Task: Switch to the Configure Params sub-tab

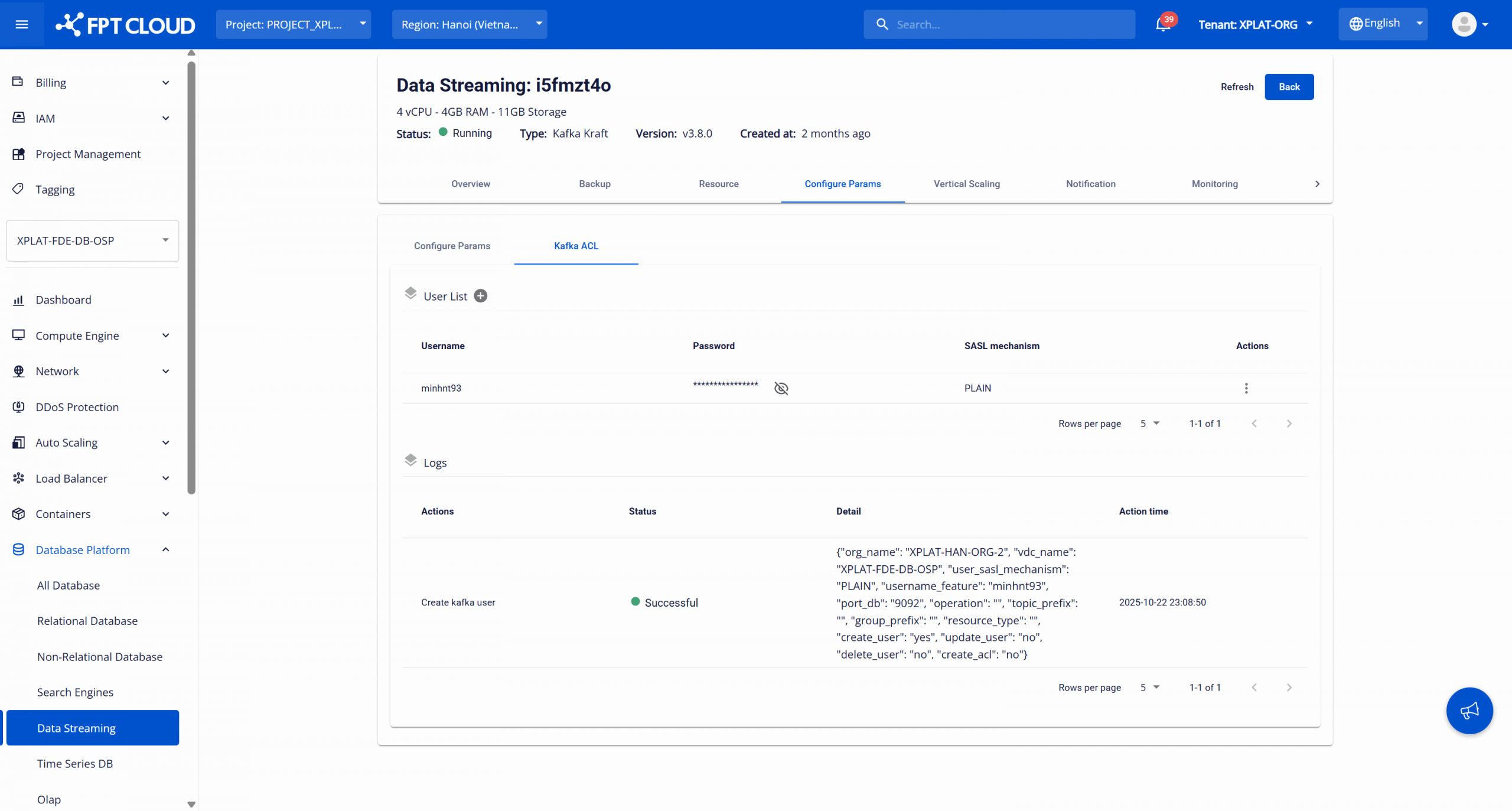Action: pos(452,246)
